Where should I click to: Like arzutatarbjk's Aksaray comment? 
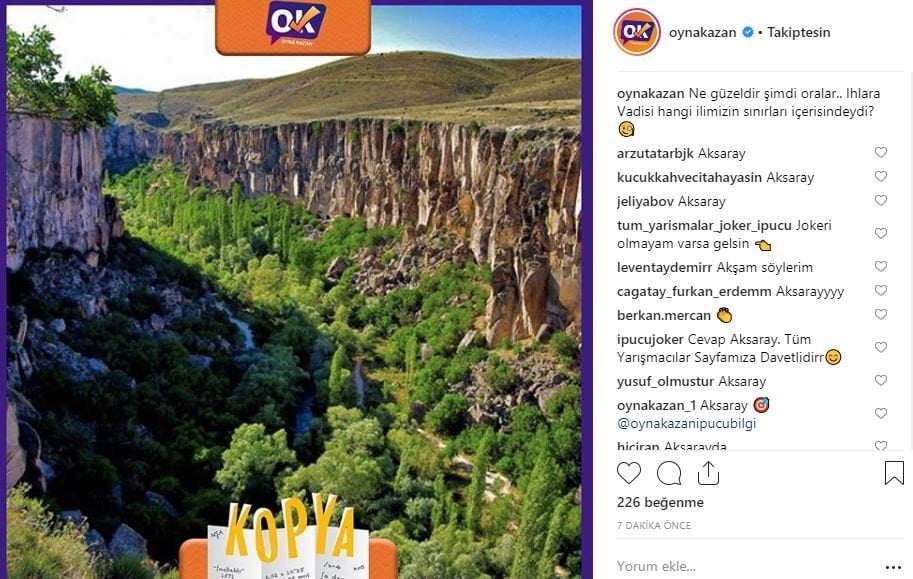point(880,153)
